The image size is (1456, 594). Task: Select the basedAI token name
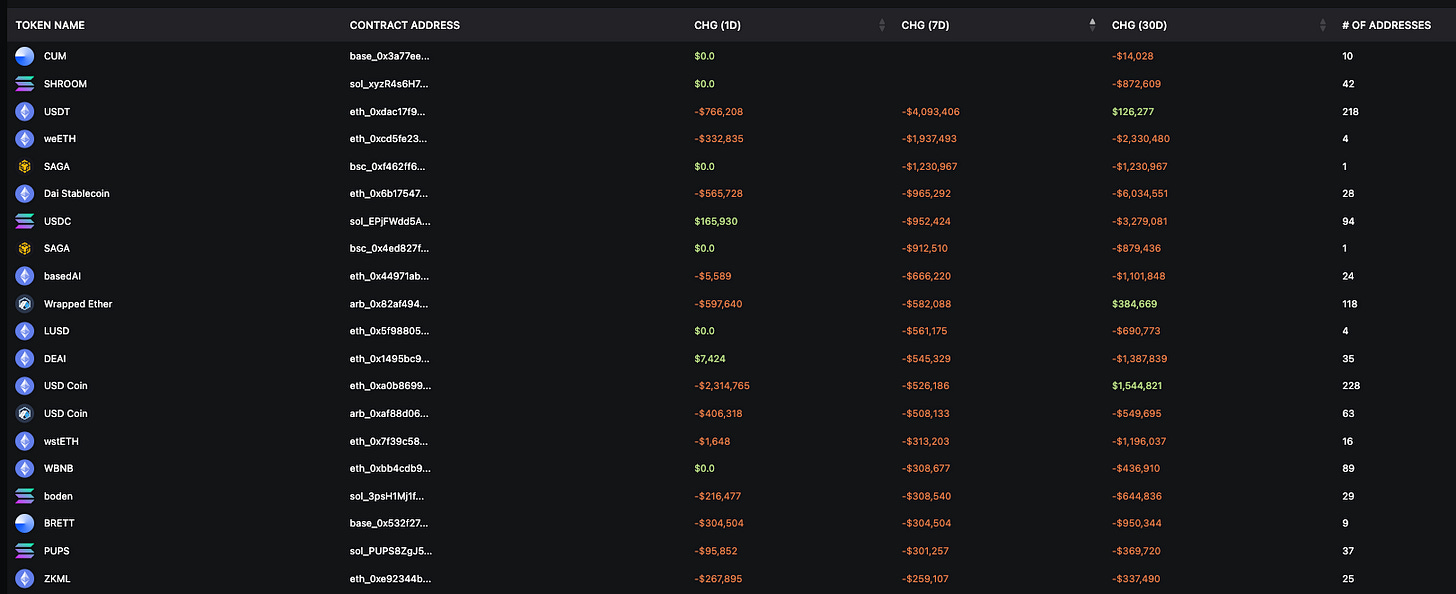pyautogui.click(x=62, y=276)
